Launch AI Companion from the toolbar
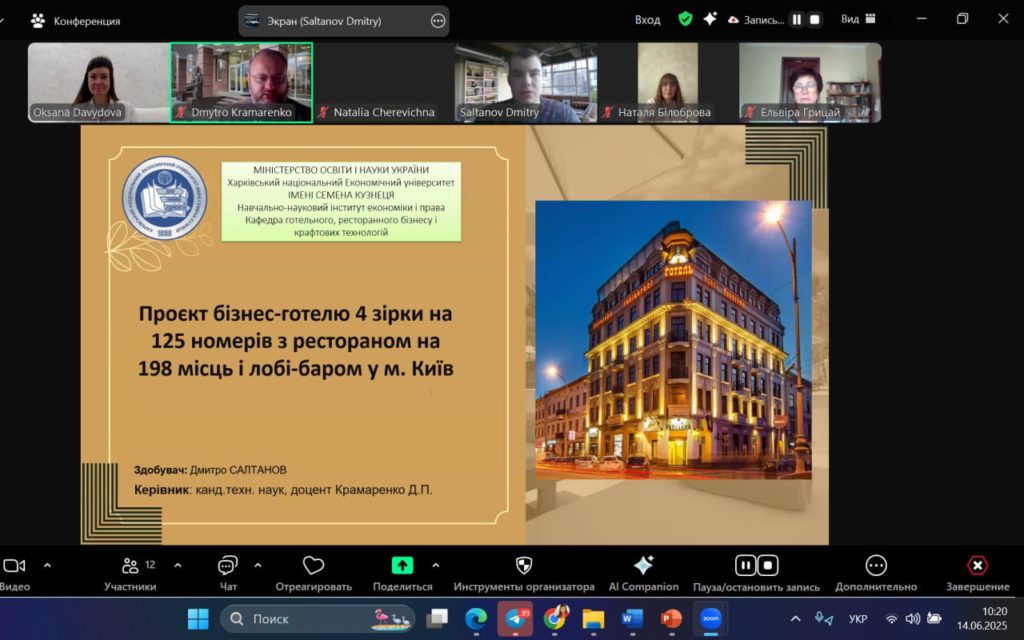 [643, 566]
